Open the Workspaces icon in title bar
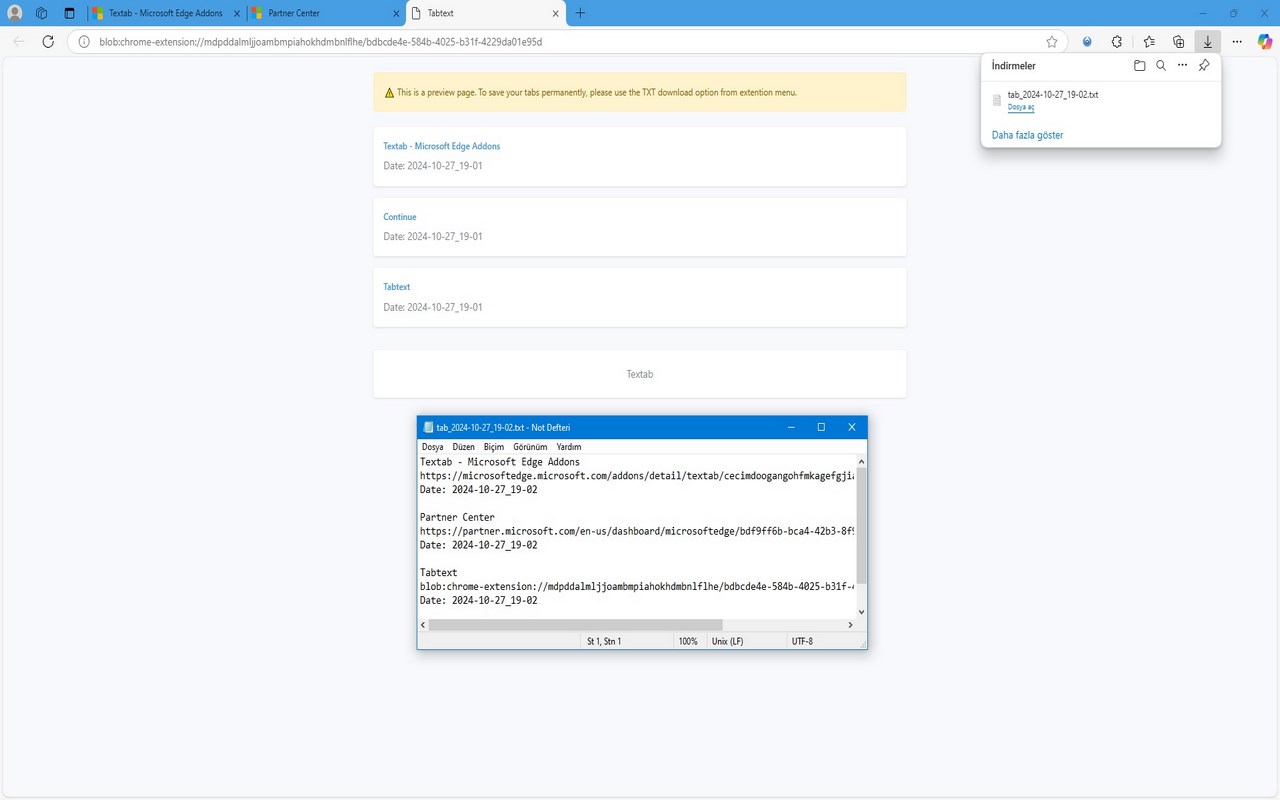This screenshot has height=800, width=1280. (x=41, y=13)
